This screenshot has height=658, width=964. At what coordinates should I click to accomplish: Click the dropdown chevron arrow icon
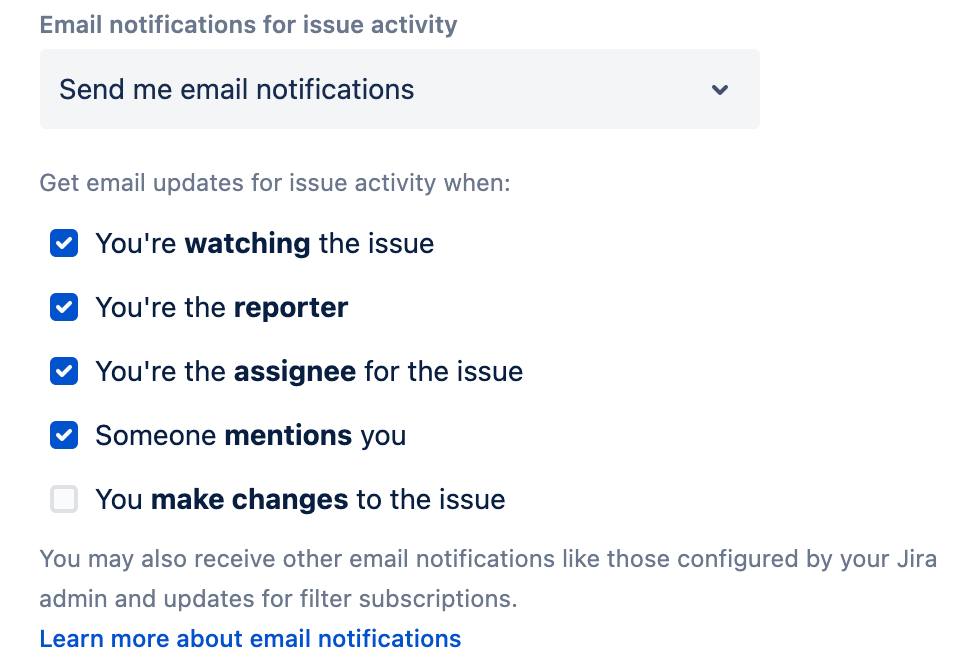(719, 89)
